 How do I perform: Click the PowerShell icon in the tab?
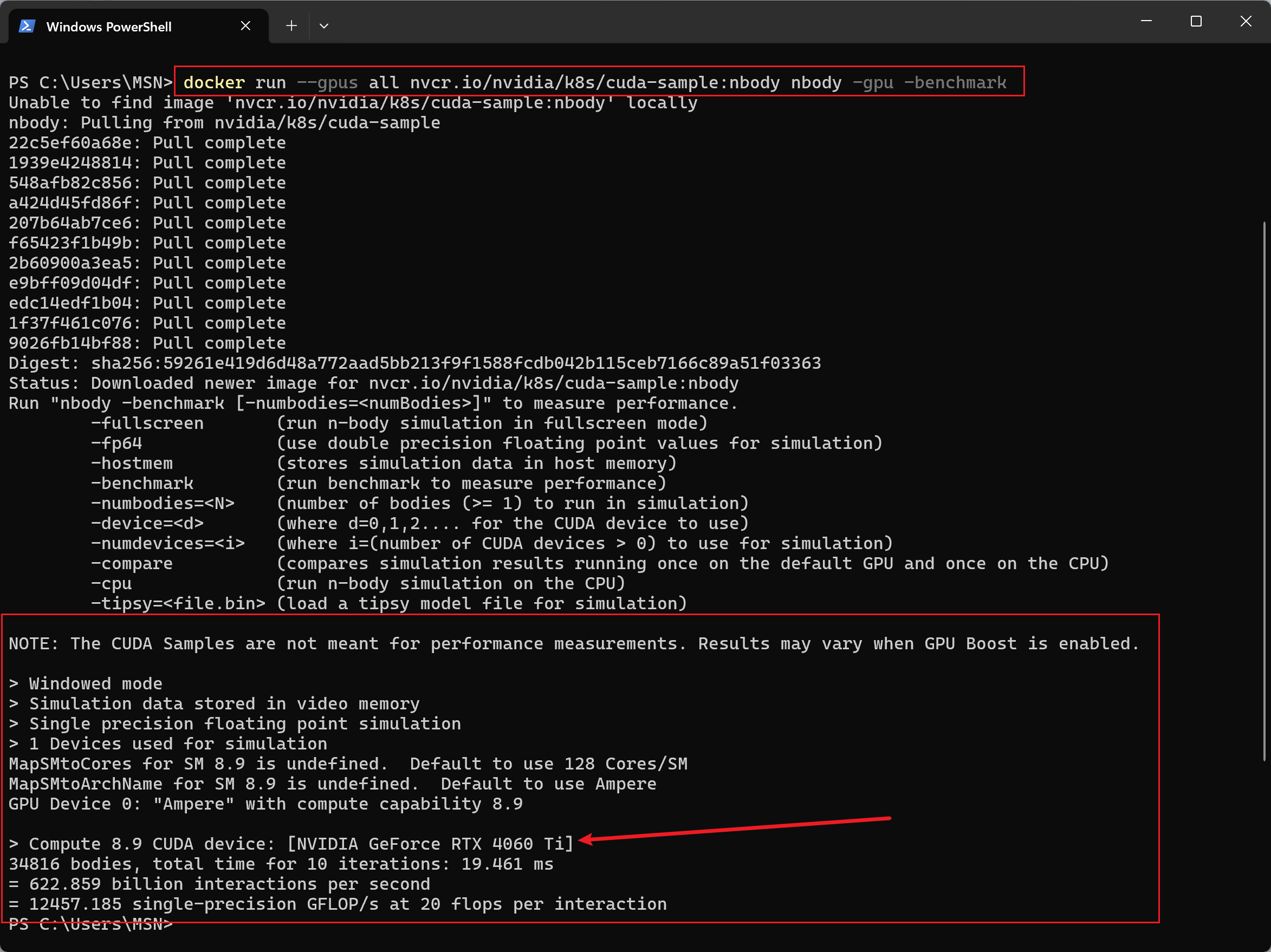click(27, 27)
